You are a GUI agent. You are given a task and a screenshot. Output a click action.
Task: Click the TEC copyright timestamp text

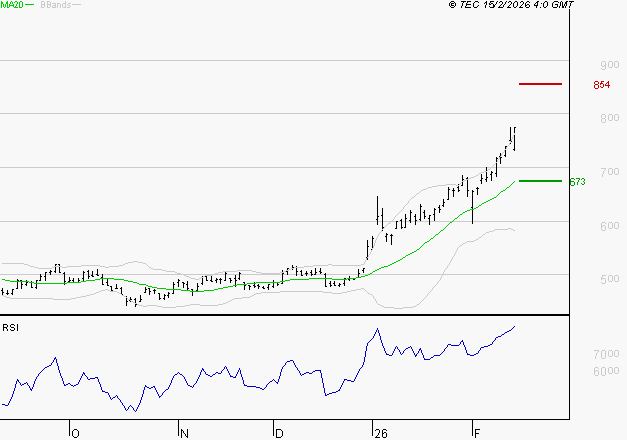coord(511,5)
